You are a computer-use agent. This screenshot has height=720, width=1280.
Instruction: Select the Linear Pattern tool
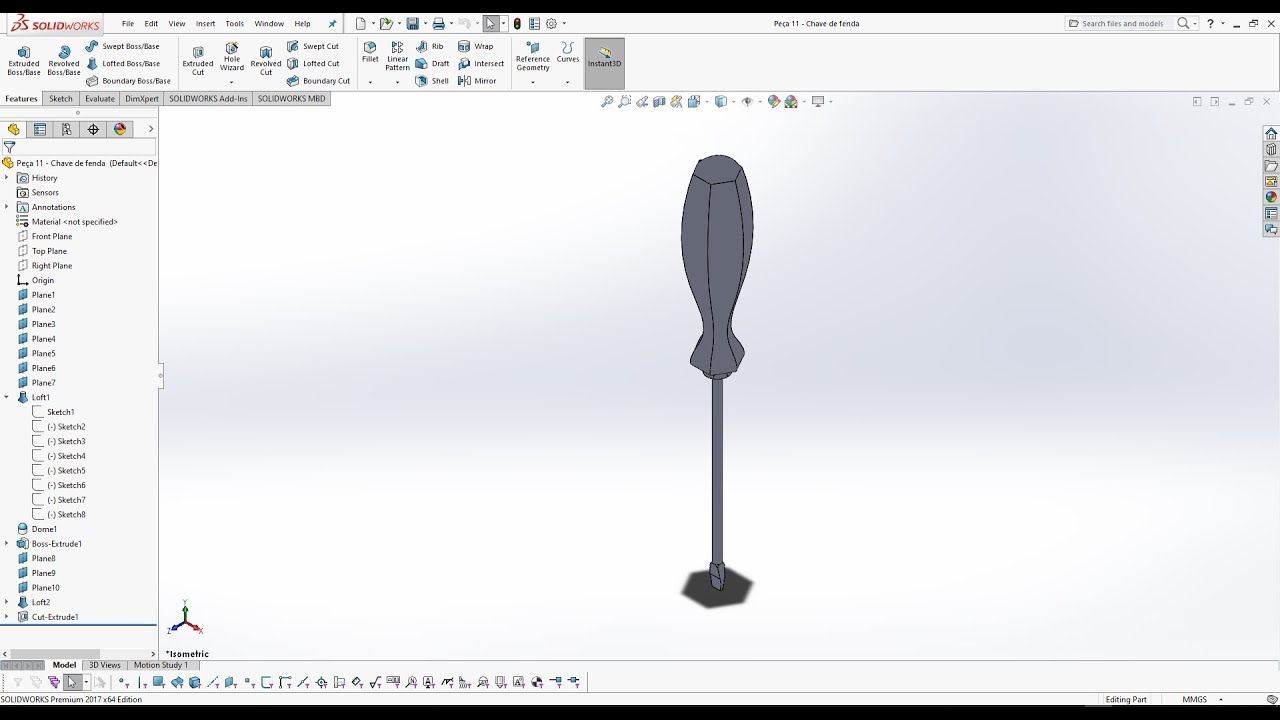(398, 57)
